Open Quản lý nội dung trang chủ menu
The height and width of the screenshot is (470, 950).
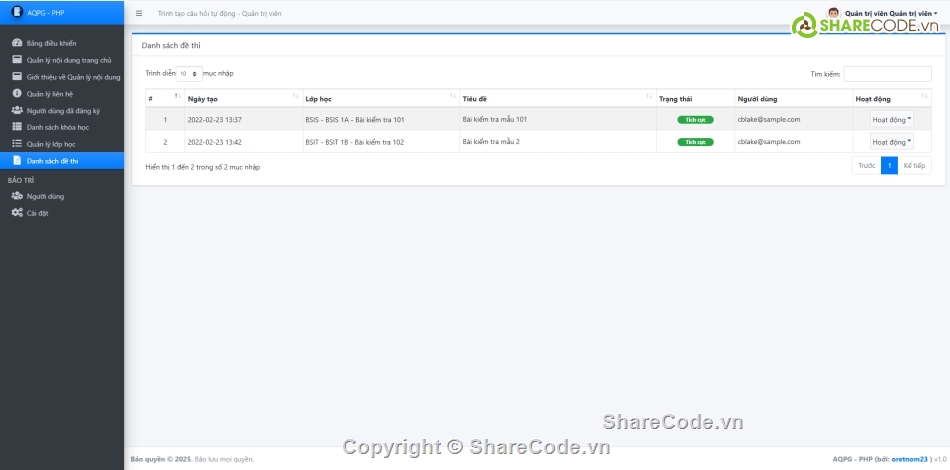coord(68,60)
